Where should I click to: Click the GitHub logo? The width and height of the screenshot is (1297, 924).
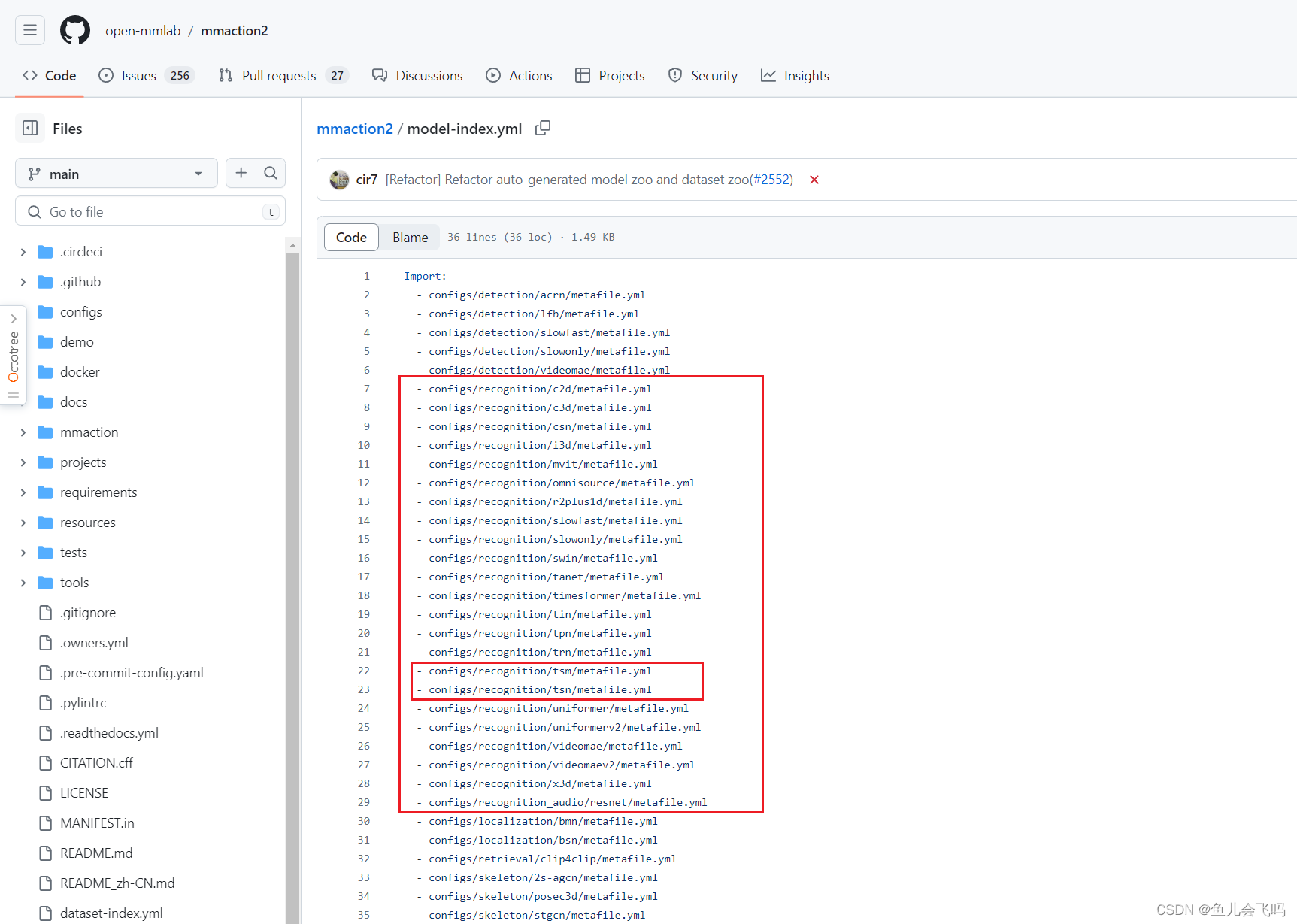coord(74,30)
